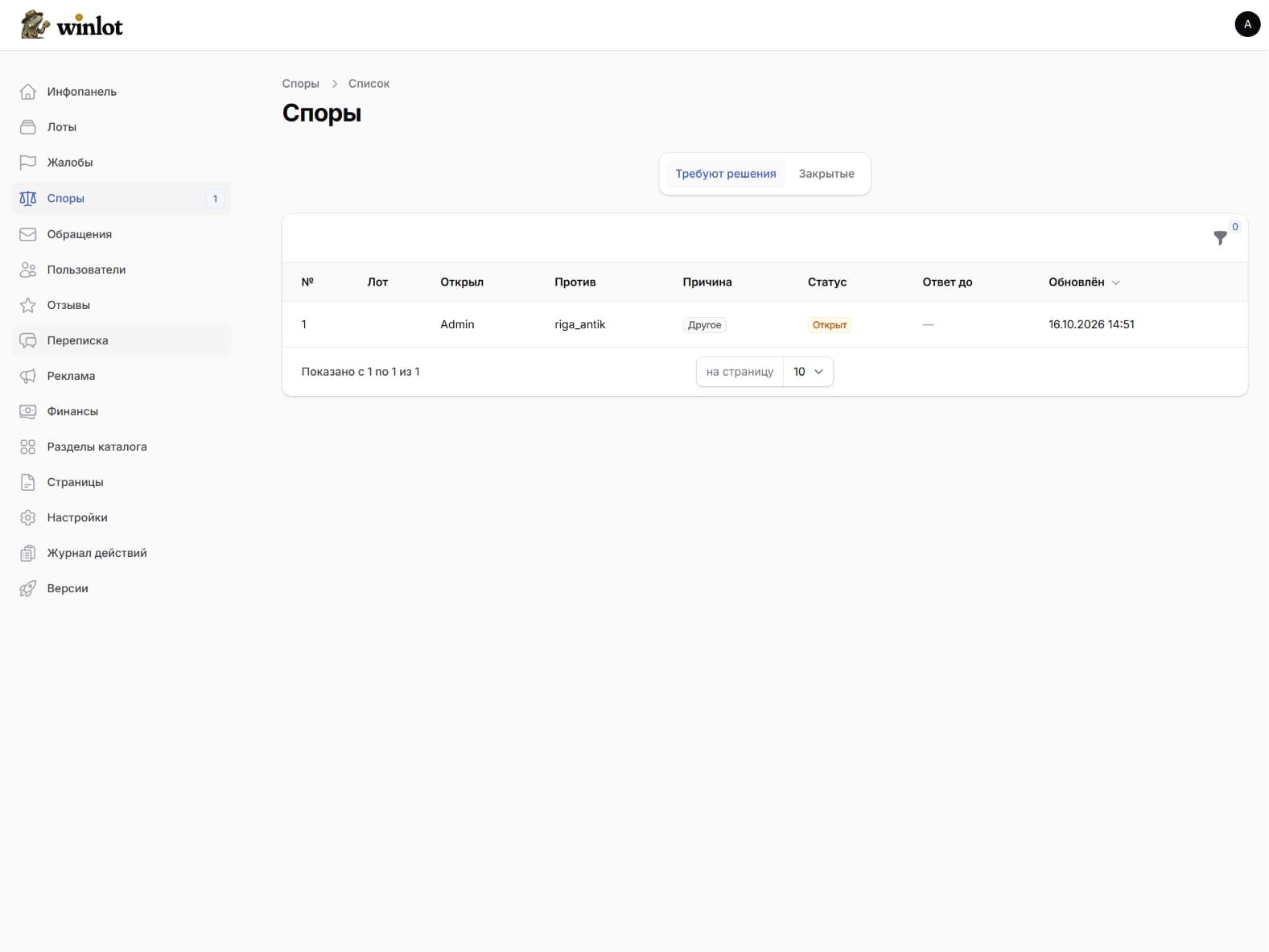Click the Лоты sidebar icon

point(27,127)
